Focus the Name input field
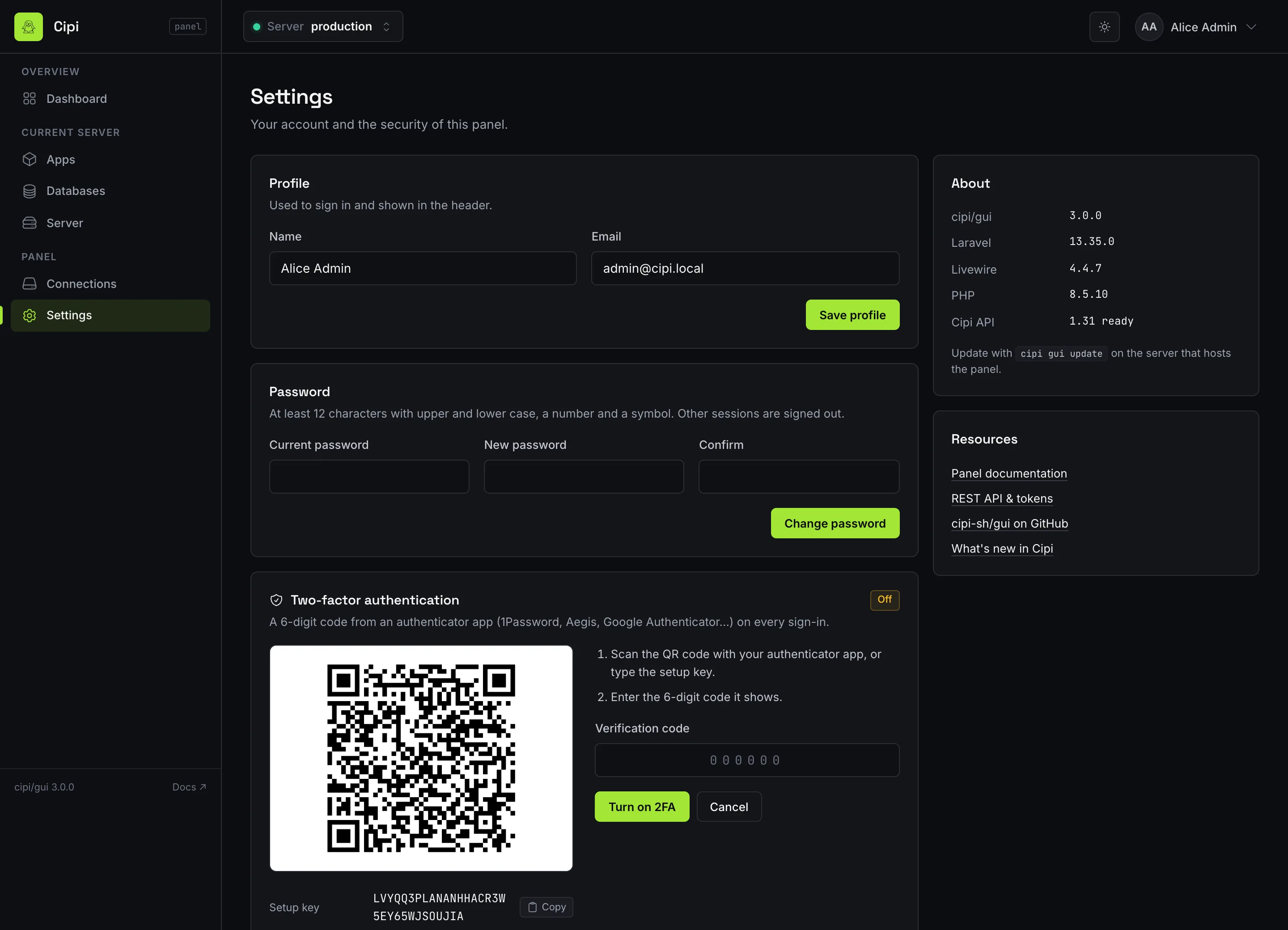Screen dimensions: 1288x930 point(423,269)
